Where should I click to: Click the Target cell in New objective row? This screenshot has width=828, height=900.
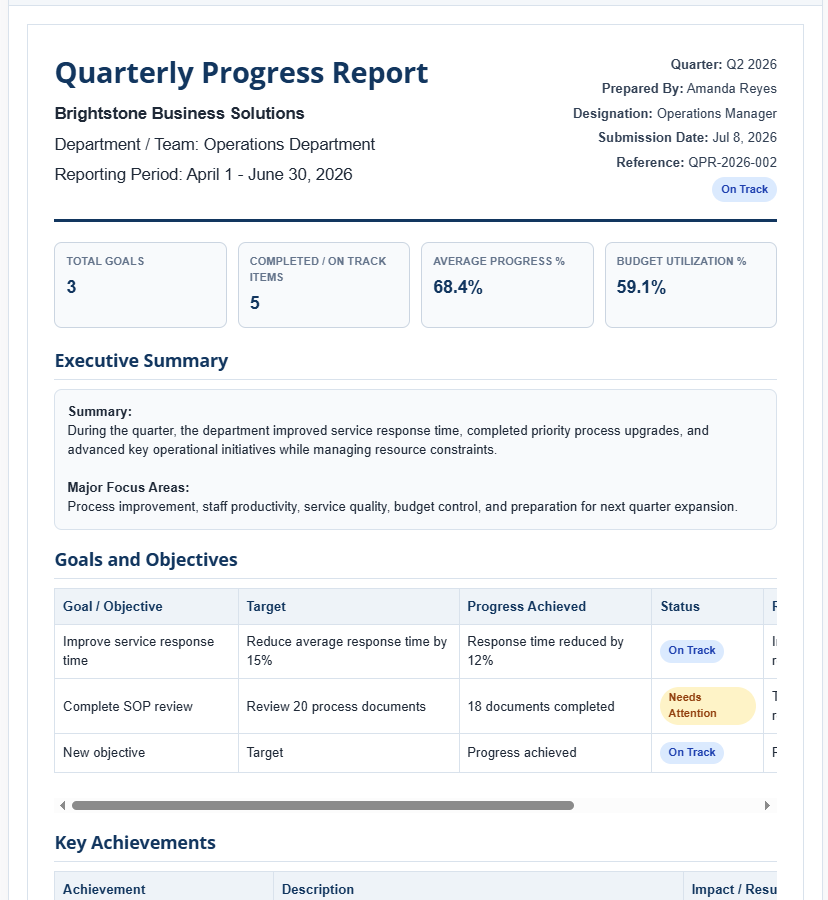[x=349, y=753]
